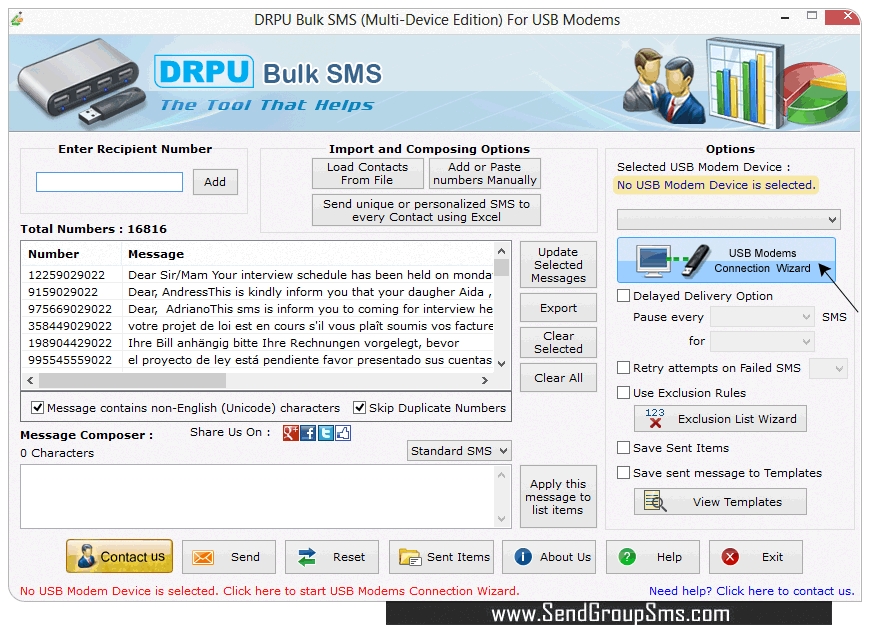The height and width of the screenshot is (629, 870).
Task: Select the row with number 9159029022
Action: click(258, 292)
